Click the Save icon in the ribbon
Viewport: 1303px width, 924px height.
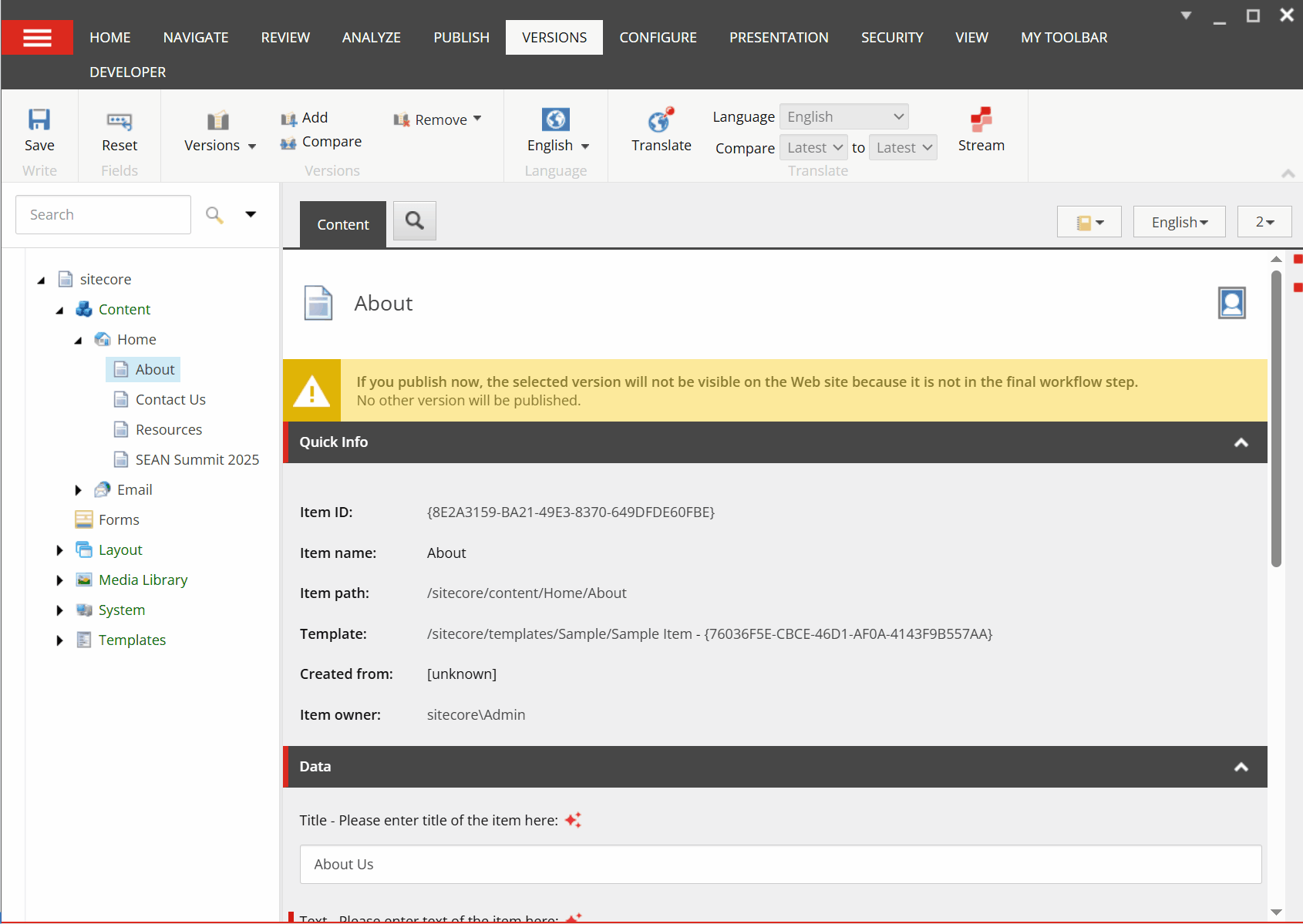tap(39, 120)
